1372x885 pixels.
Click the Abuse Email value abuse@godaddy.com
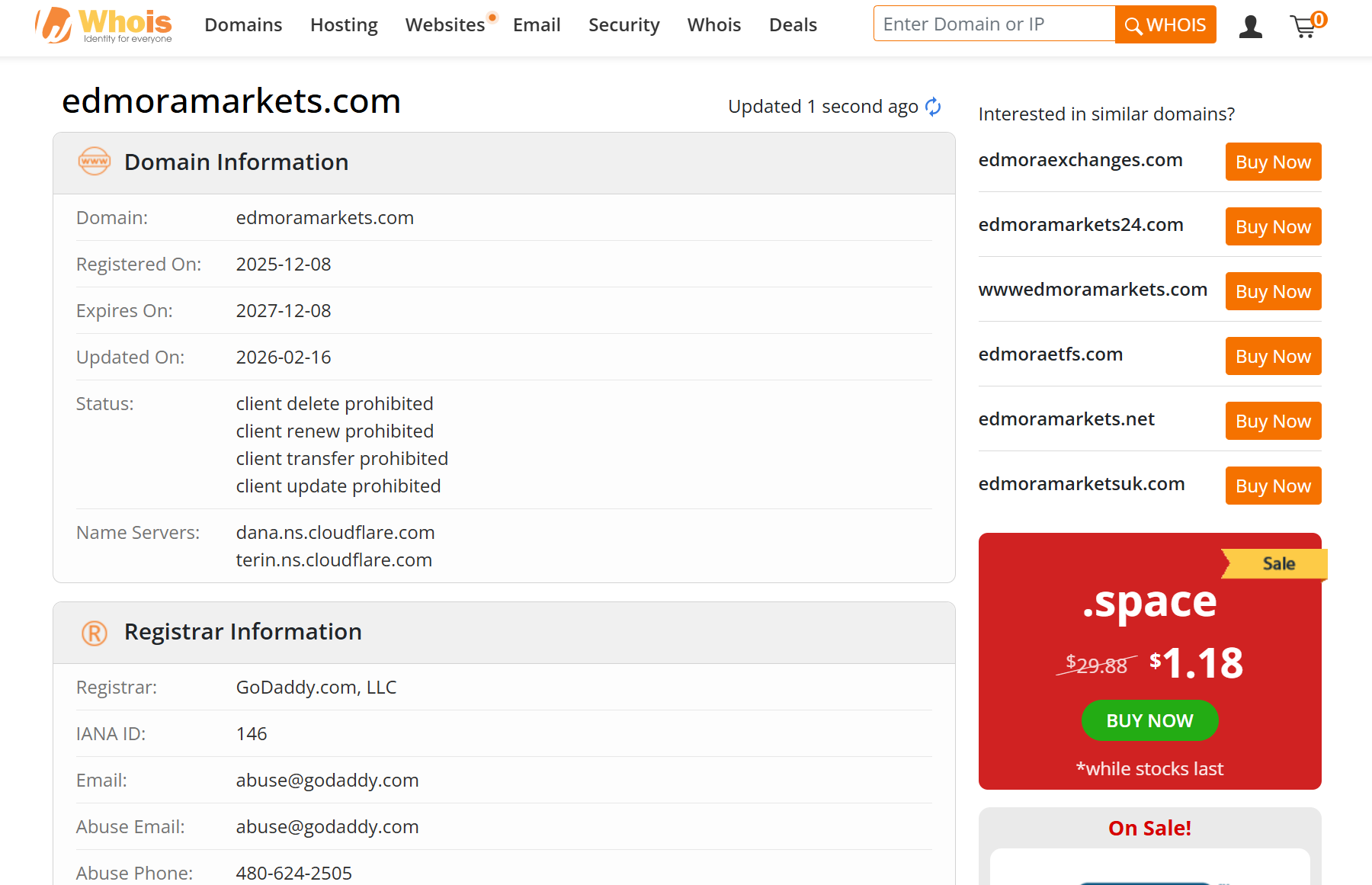coord(328,827)
